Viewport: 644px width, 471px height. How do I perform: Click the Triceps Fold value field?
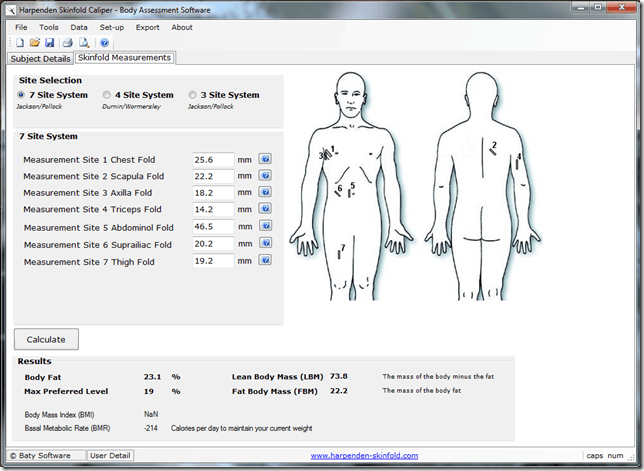click(212, 210)
